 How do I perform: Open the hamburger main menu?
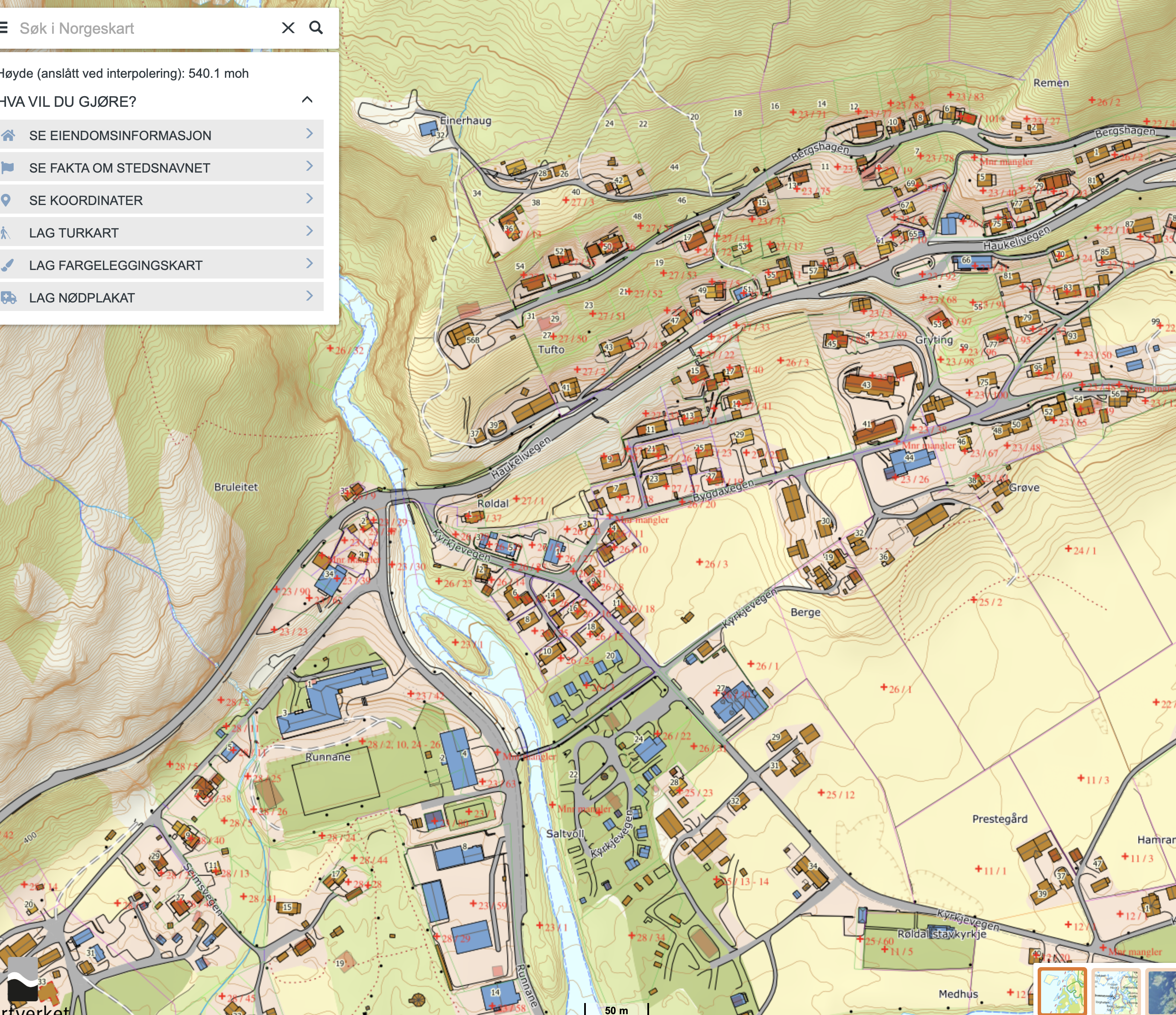(x=4, y=27)
